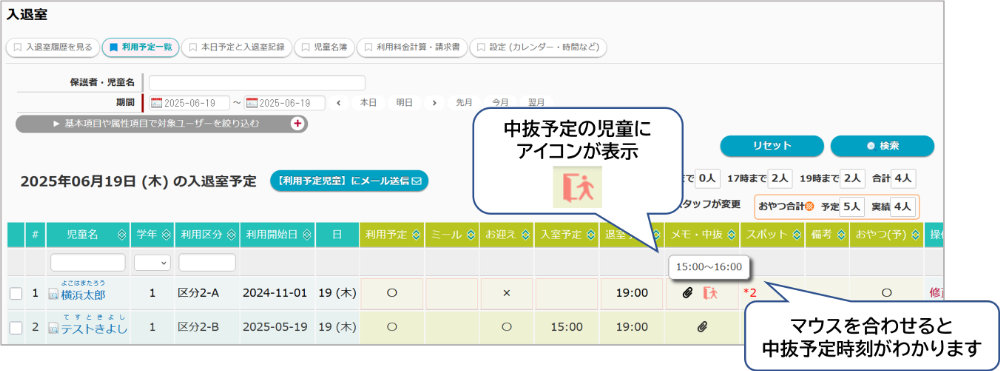Open calendar icon of the period start date

pos(156,103)
